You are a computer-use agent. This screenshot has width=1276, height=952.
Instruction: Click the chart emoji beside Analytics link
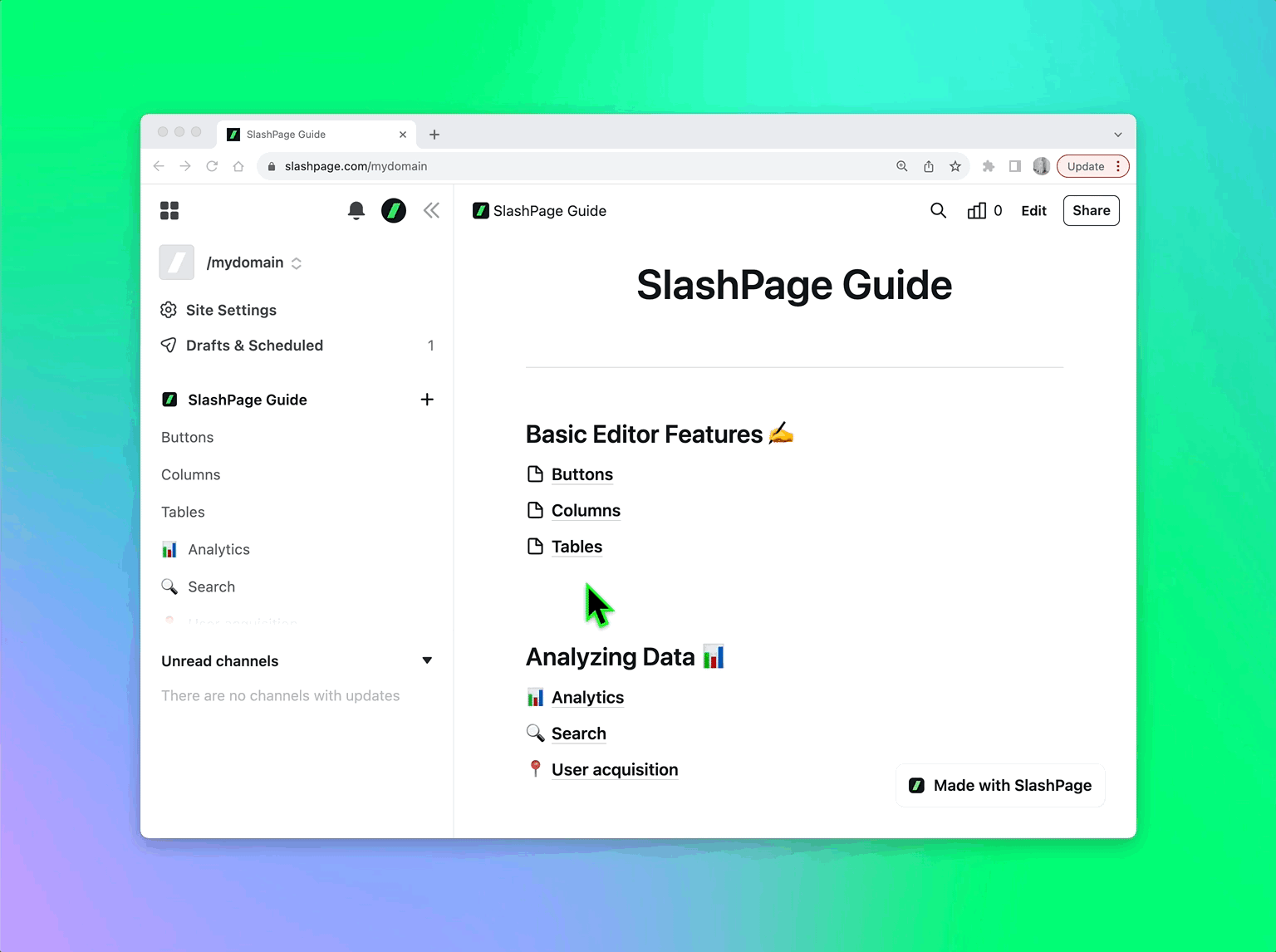(x=536, y=697)
